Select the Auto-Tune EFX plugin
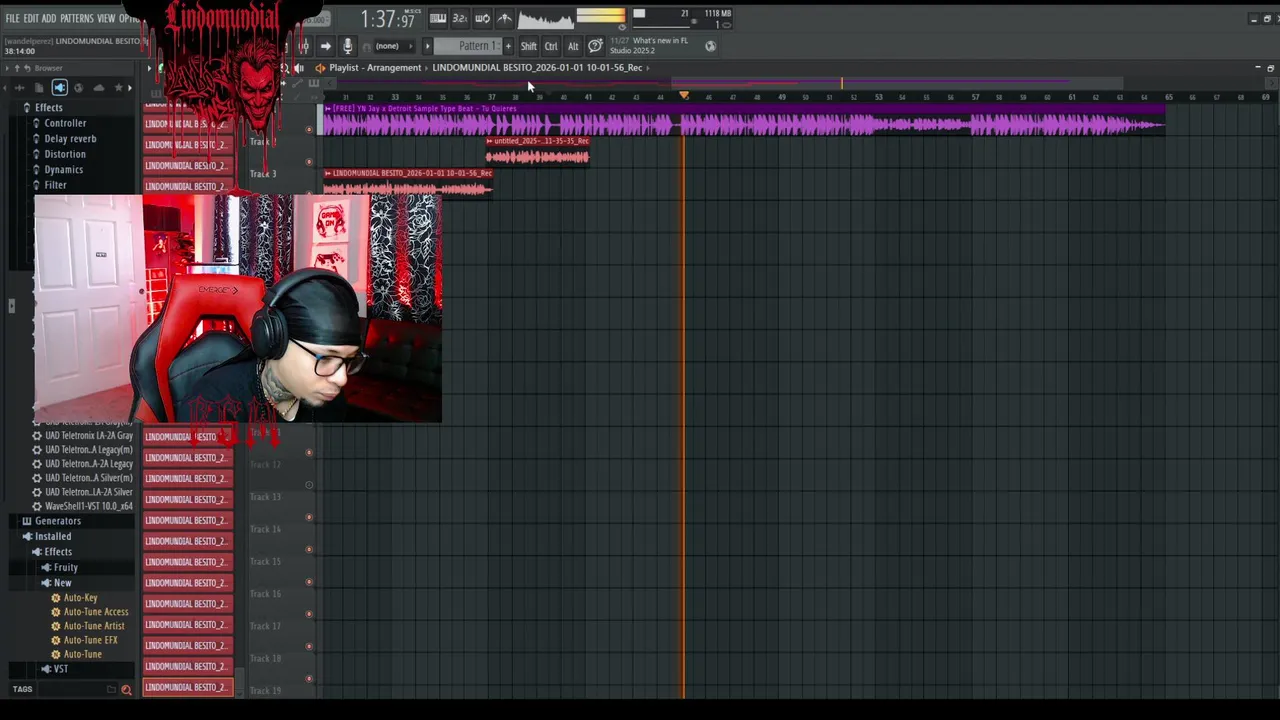Viewport: 1280px width, 720px height. pos(90,640)
